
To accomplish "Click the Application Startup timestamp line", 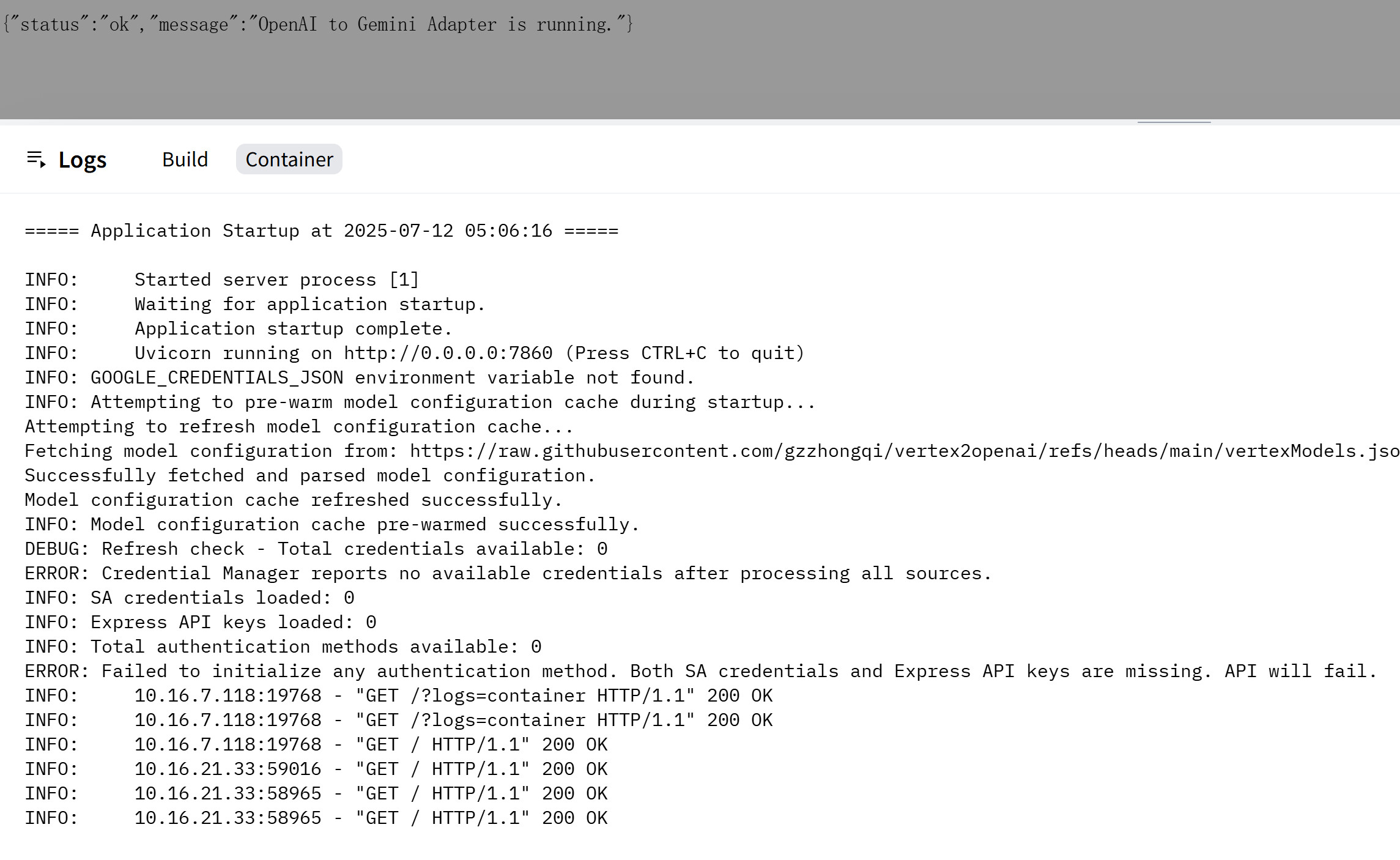I will click(322, 231).
